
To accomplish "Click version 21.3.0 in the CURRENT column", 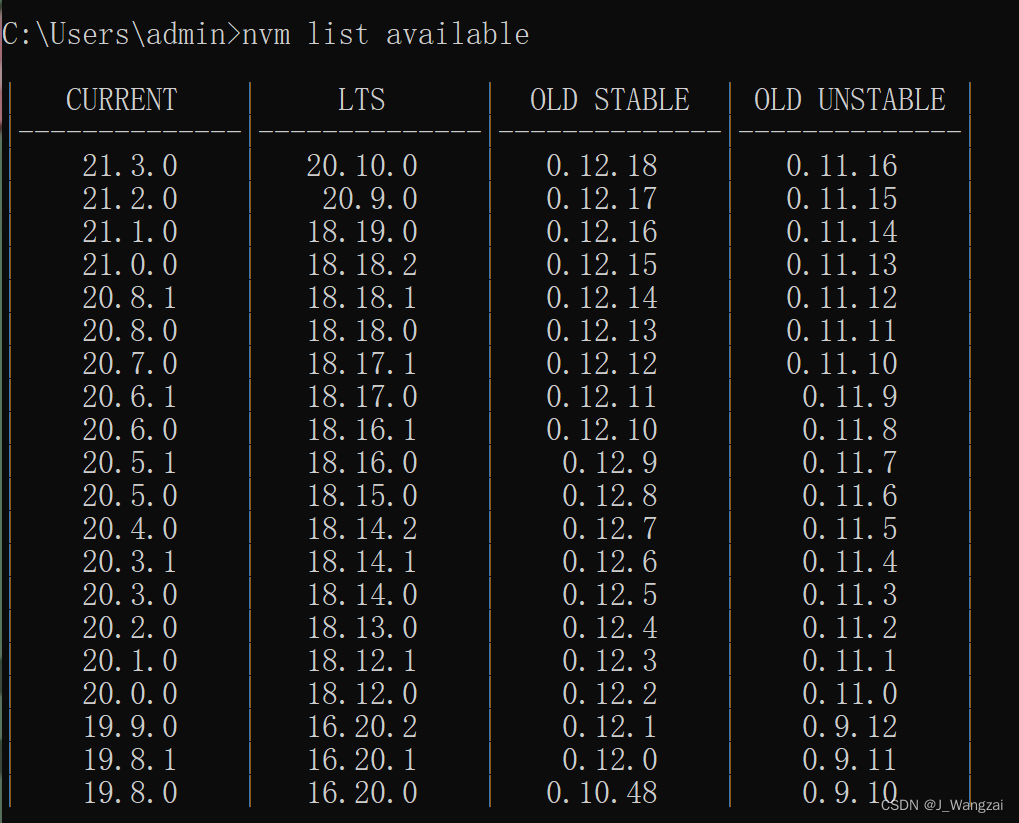I will [x=130, y=166].
